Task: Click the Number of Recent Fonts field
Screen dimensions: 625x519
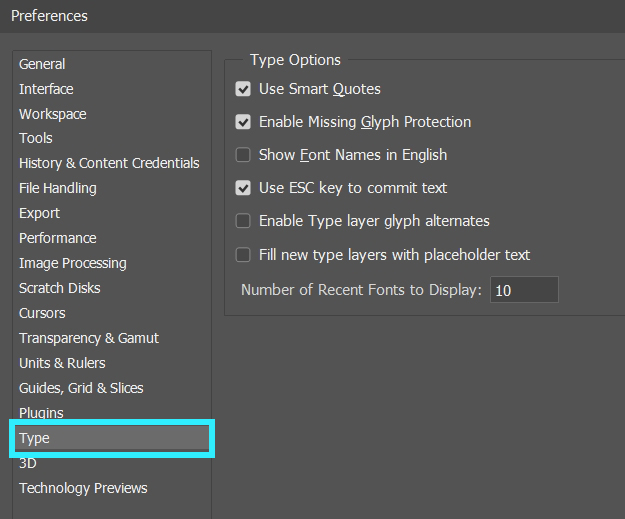Action: click(524, 290)
